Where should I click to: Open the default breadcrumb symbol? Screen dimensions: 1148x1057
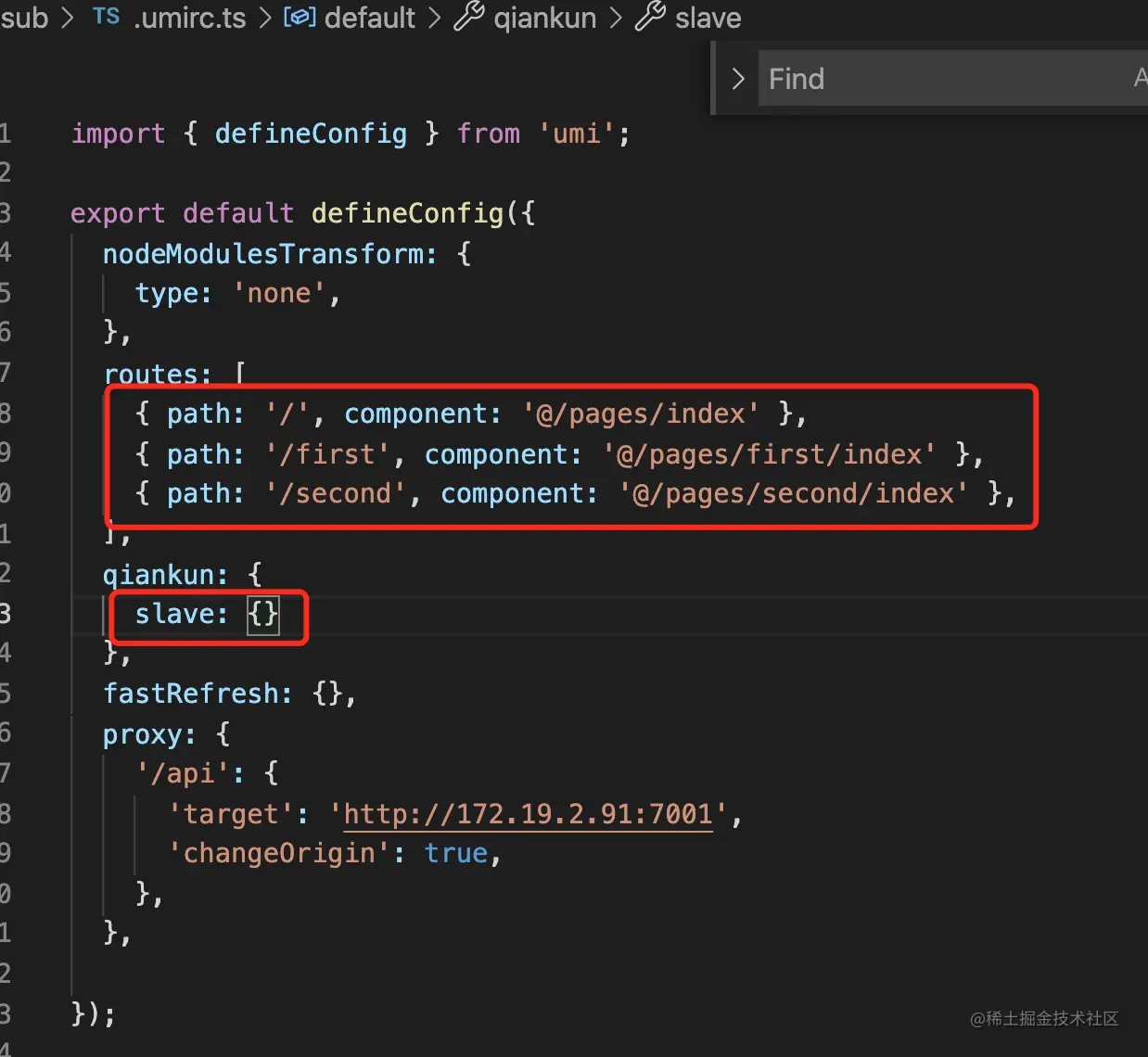point(370,18)
